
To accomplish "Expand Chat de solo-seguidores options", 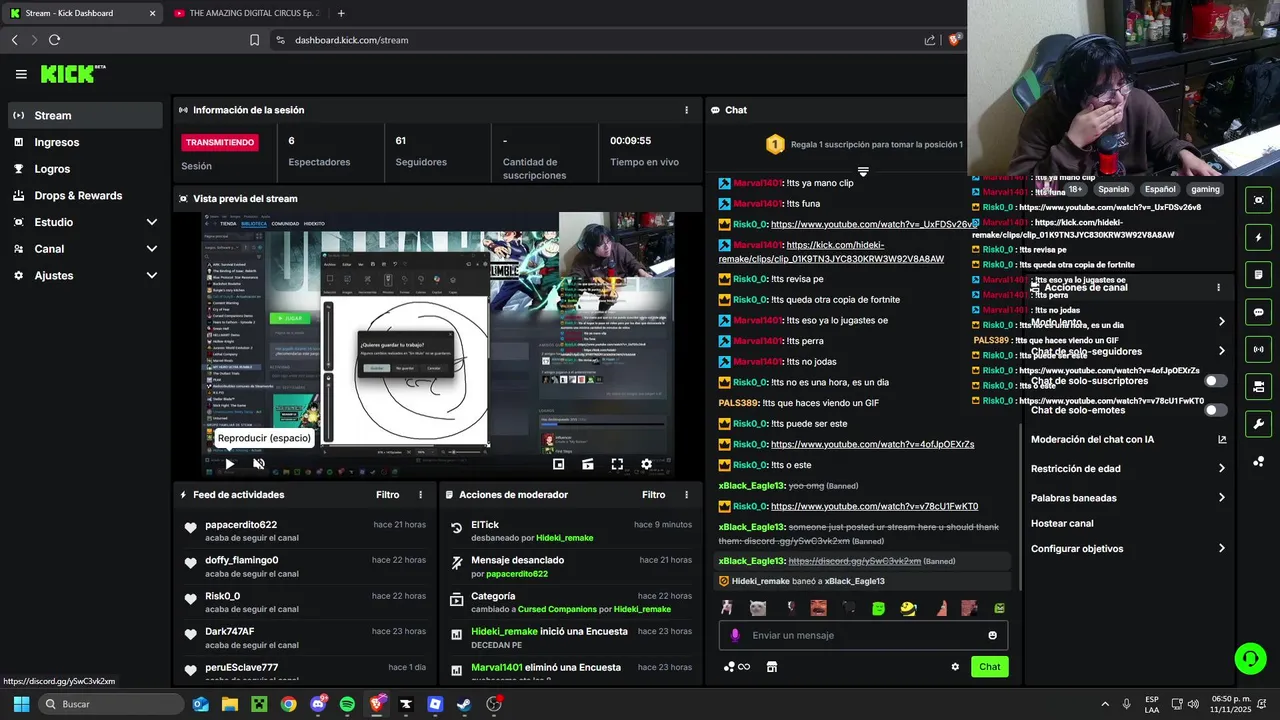I will [1222, 351].
